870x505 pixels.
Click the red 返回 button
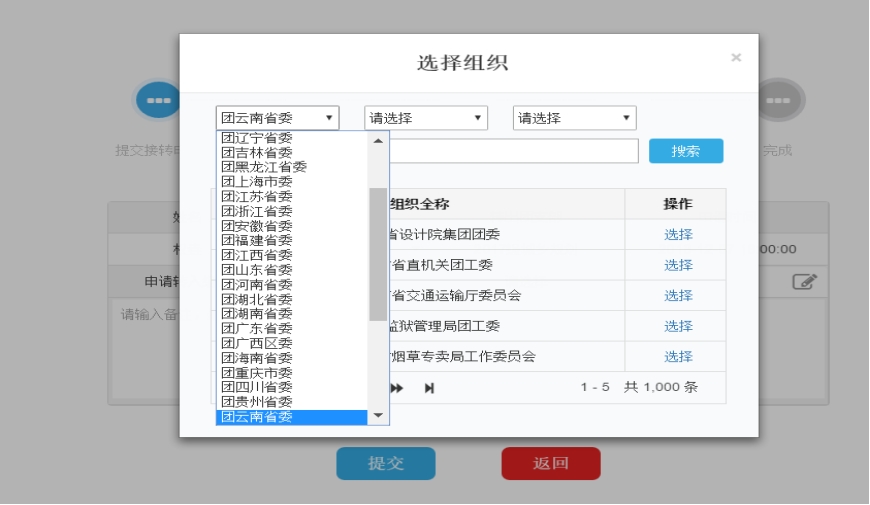[x=551, y=464]
